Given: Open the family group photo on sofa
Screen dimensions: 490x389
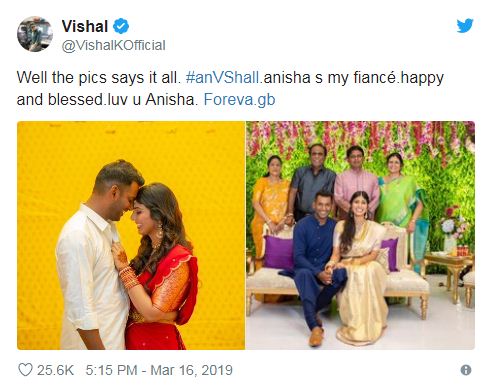Looking at the screenshot, I should pyautogui.click(x=360, y=235).
